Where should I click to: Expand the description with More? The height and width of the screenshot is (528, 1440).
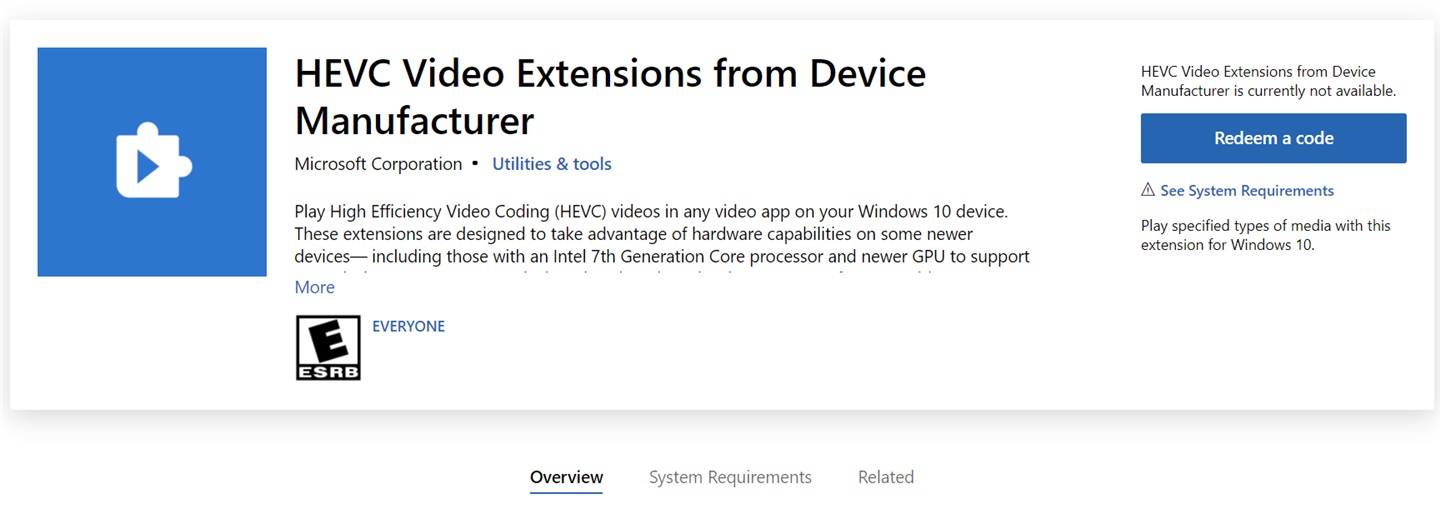[x=314, y=288]
